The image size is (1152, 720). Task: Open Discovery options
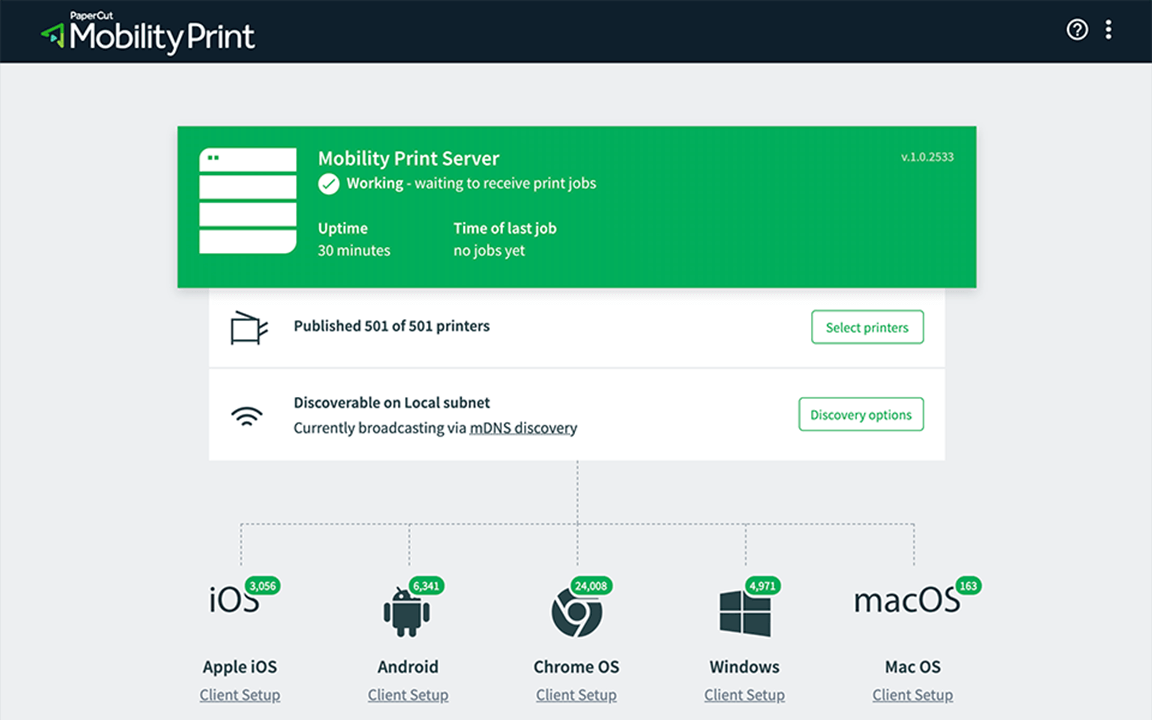click(861, 414)
